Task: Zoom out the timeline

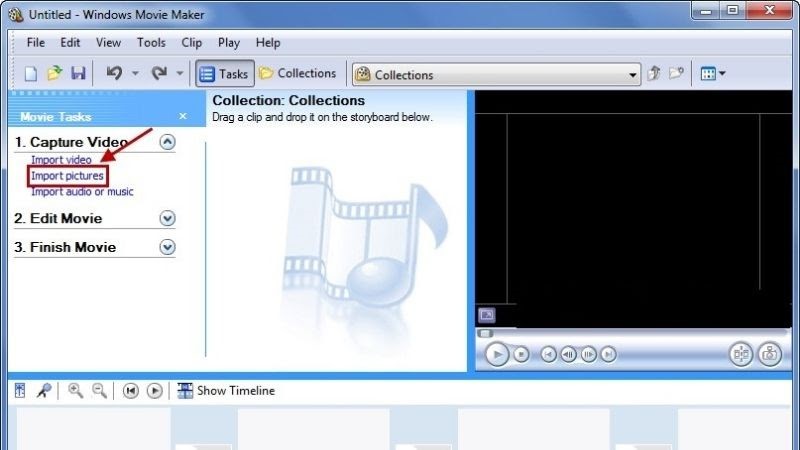Action: coord(99,391)
